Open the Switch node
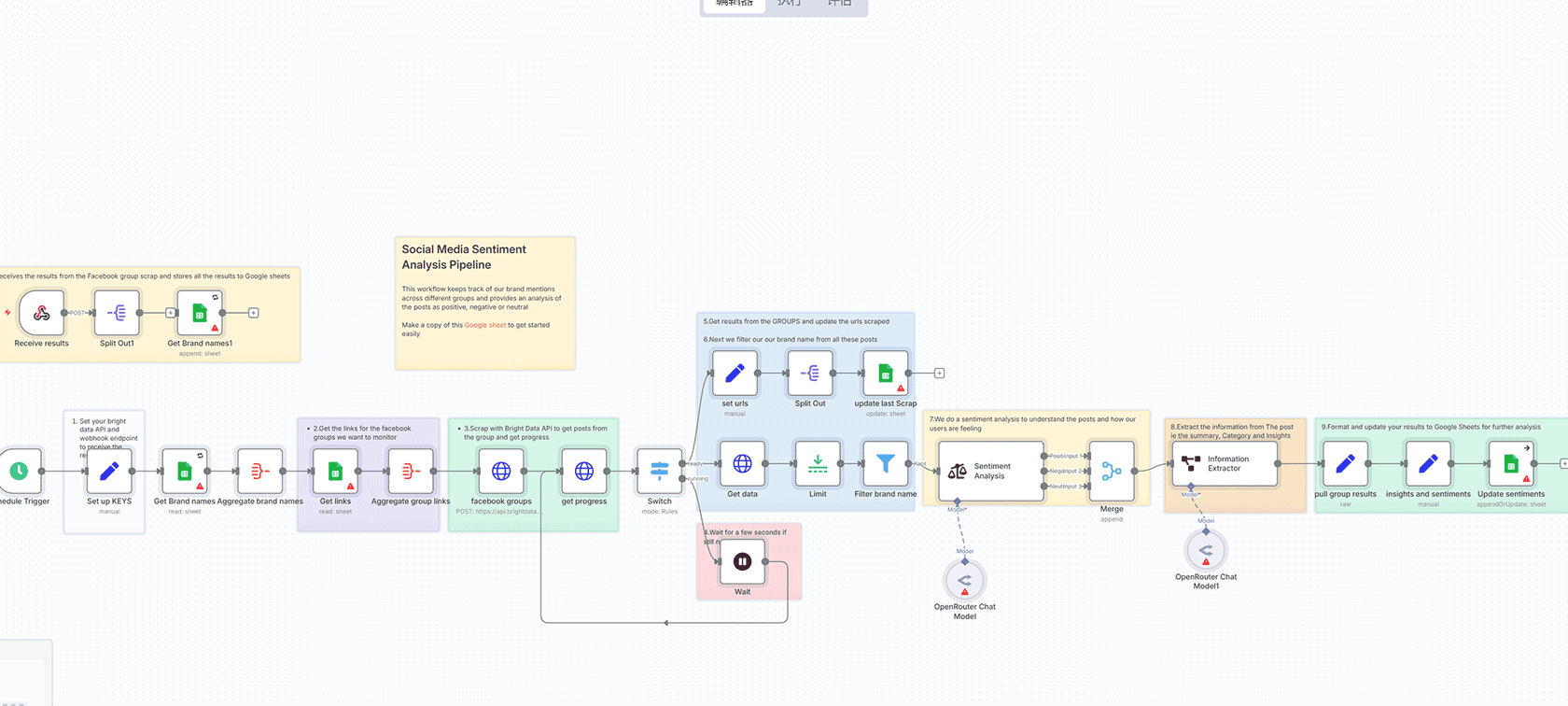 pos(660,472)
